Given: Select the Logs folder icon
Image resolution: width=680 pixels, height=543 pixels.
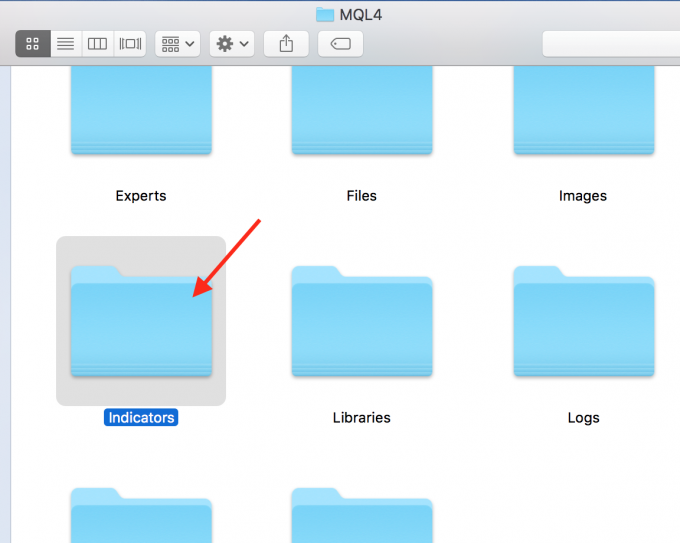Looking at the screenshot, I should pos(583,321).
